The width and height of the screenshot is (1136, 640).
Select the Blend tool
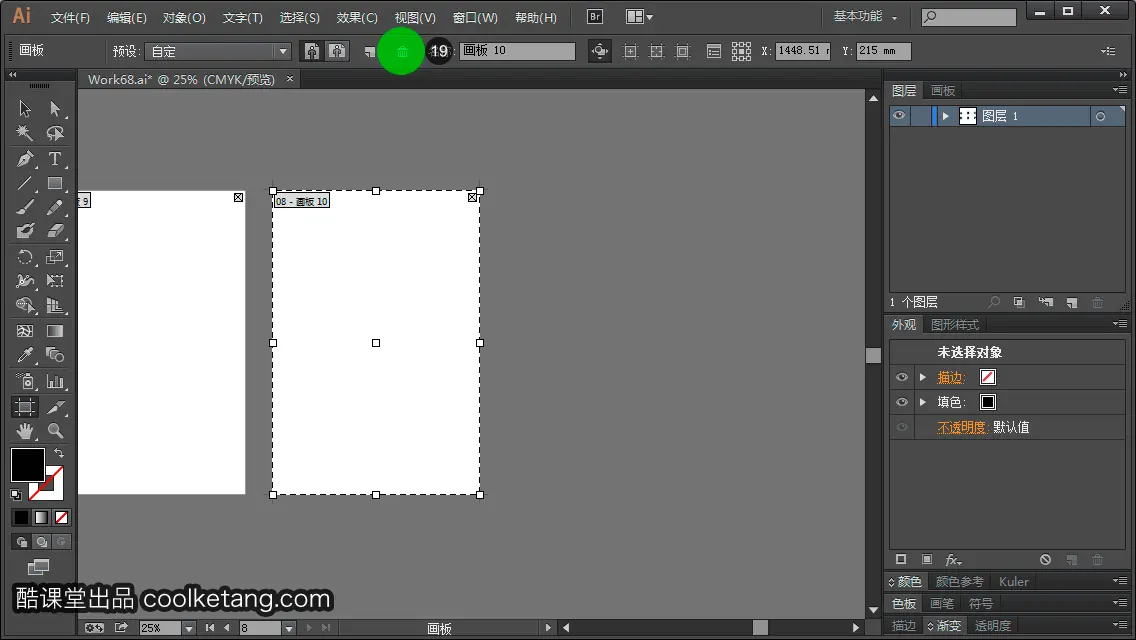click(x=55, y=355)
